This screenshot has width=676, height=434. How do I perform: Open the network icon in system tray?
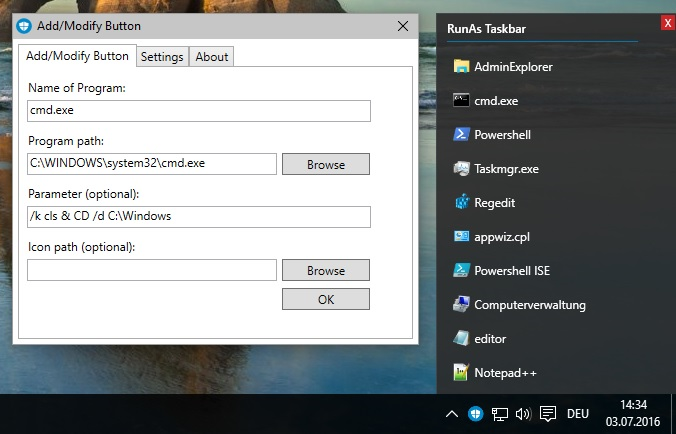click(499, 414)
